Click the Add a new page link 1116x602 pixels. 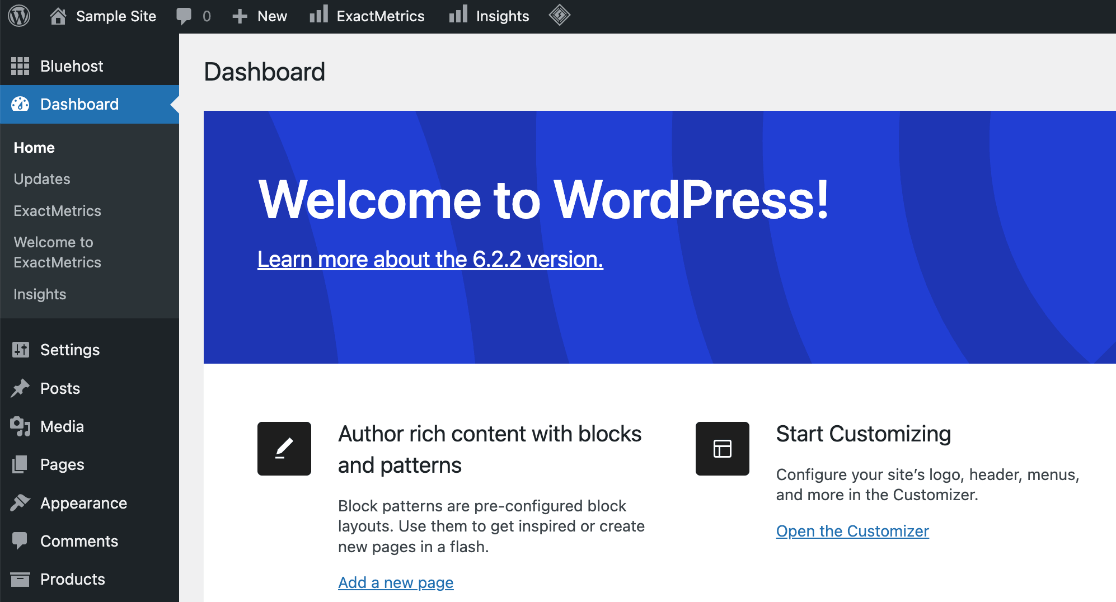point(396,583)
